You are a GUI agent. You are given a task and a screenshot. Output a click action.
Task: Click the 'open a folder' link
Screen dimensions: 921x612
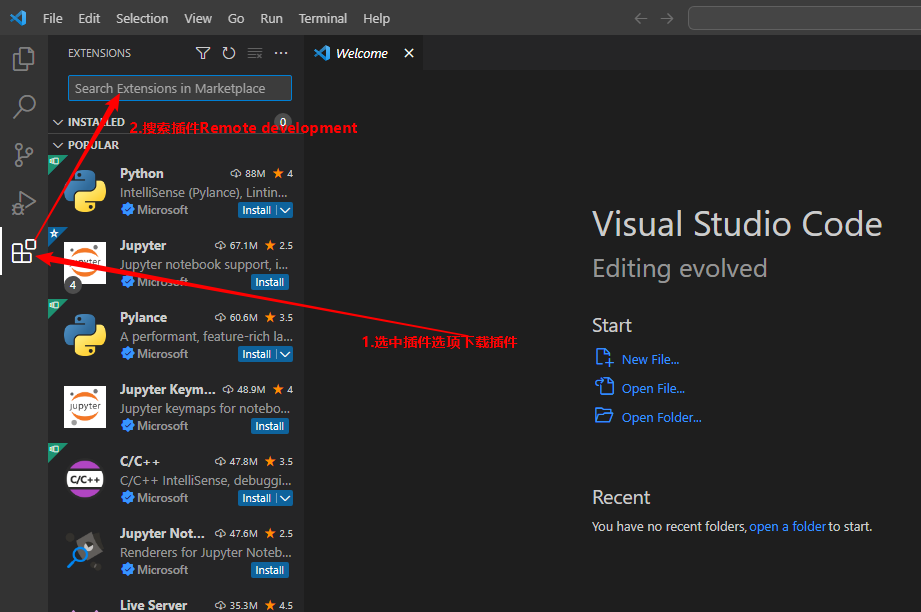(x=788, y=526)
